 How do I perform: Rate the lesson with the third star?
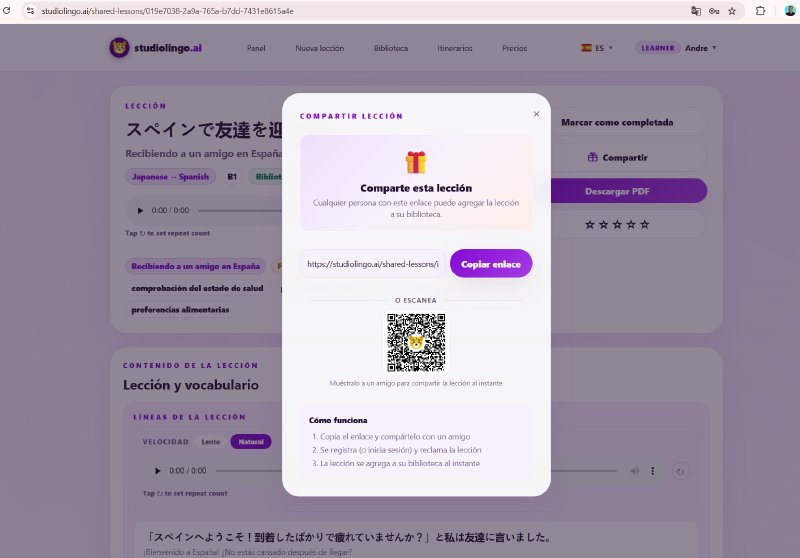click(x=617, y=224)
